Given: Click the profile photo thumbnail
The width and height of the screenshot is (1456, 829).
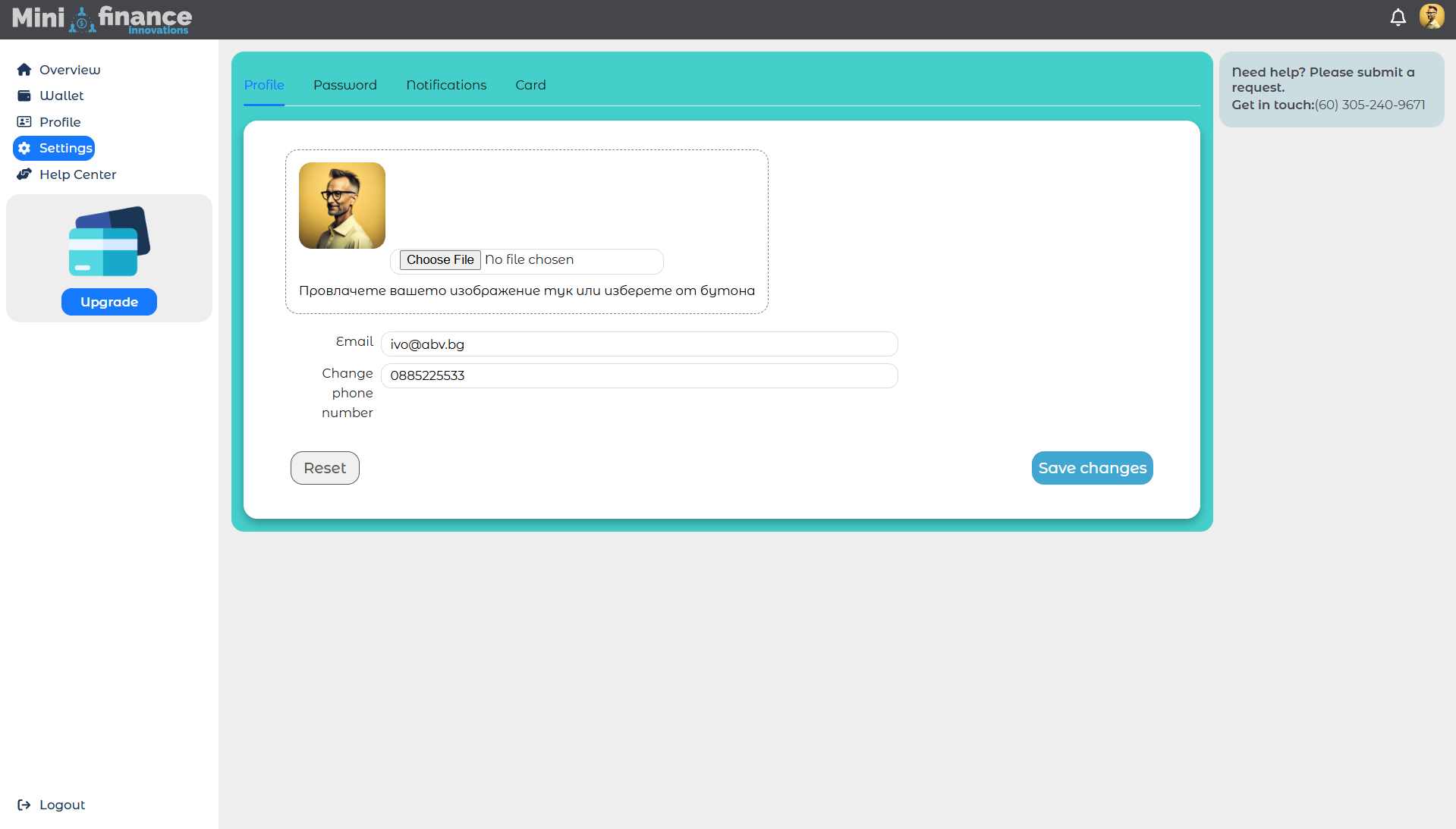Looking at the screenshot, I should coord(342,205).
